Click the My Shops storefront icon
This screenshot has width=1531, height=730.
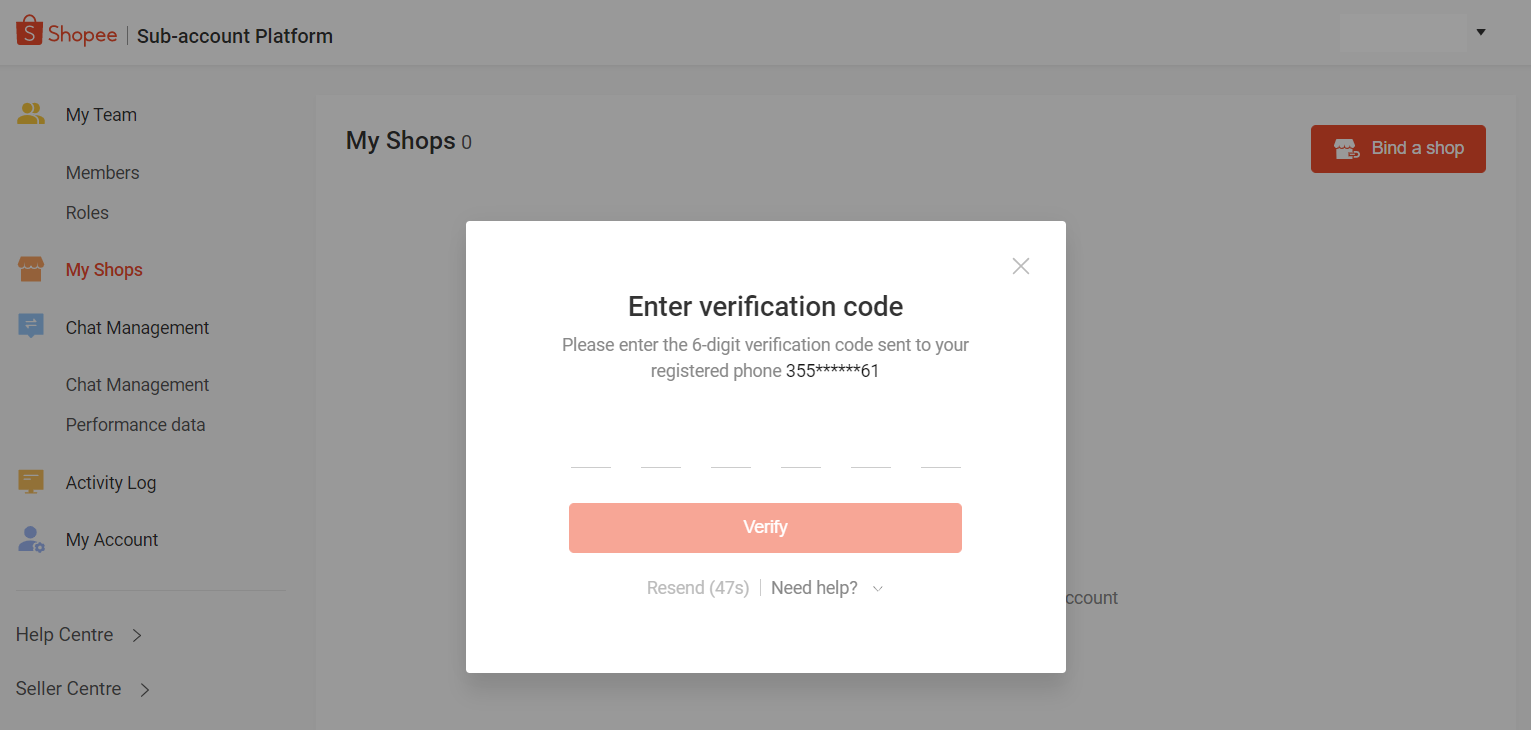click(31, 268)
